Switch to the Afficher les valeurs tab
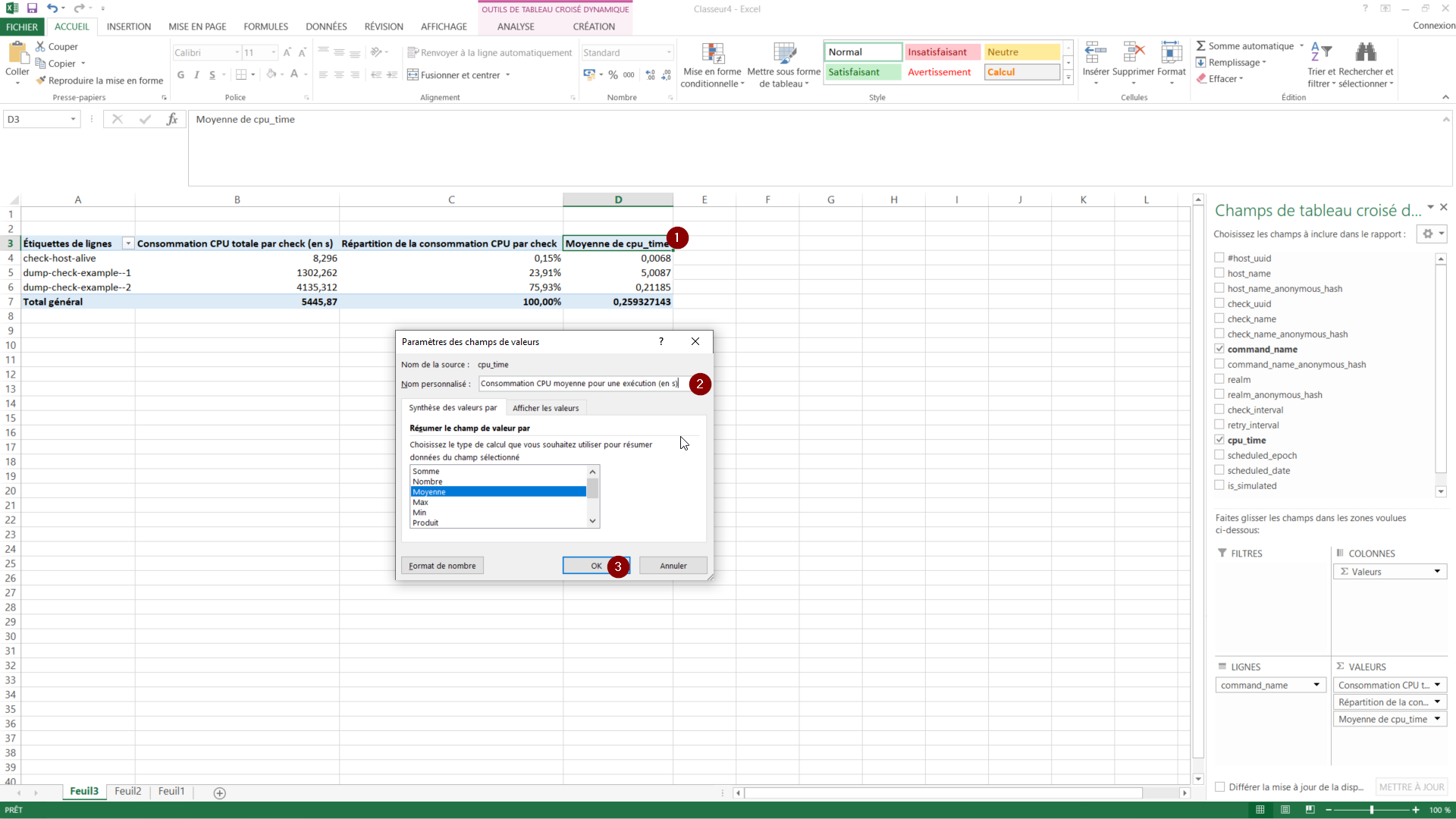The image size is (1456, 819). 545,408
